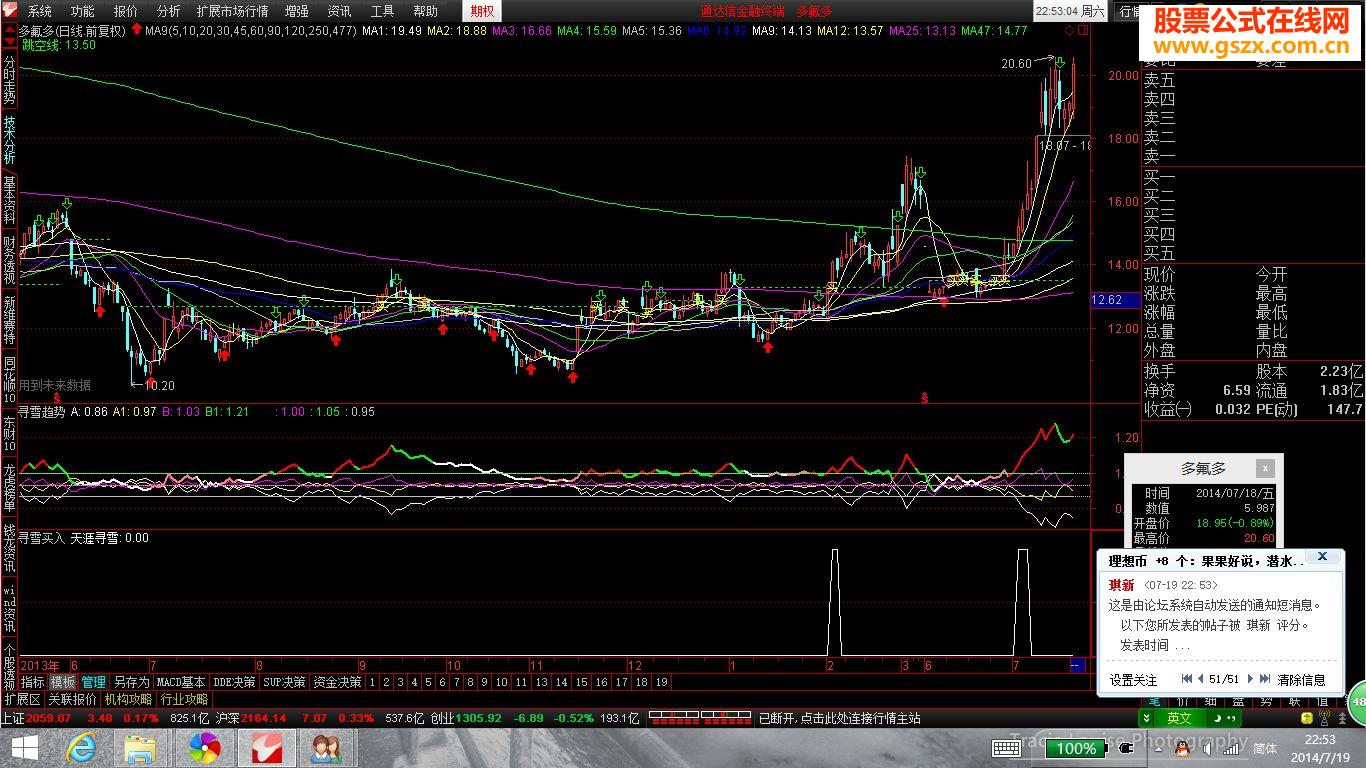Image resolution: width=1366 pixels, height=768 pixels.
Task: Open the colorful pinwheel app on taskbar
Action: [x=204, y=747]
